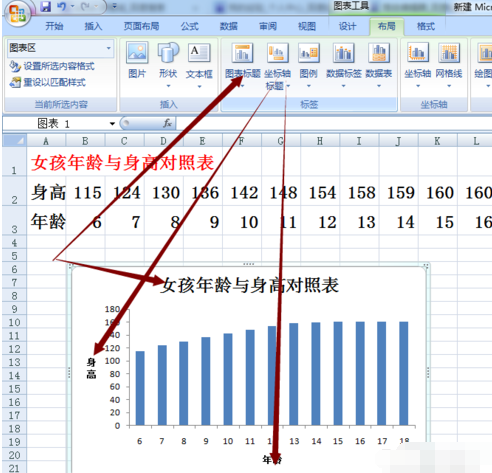Select the vertical axis title 身高

tap(91, 368)
